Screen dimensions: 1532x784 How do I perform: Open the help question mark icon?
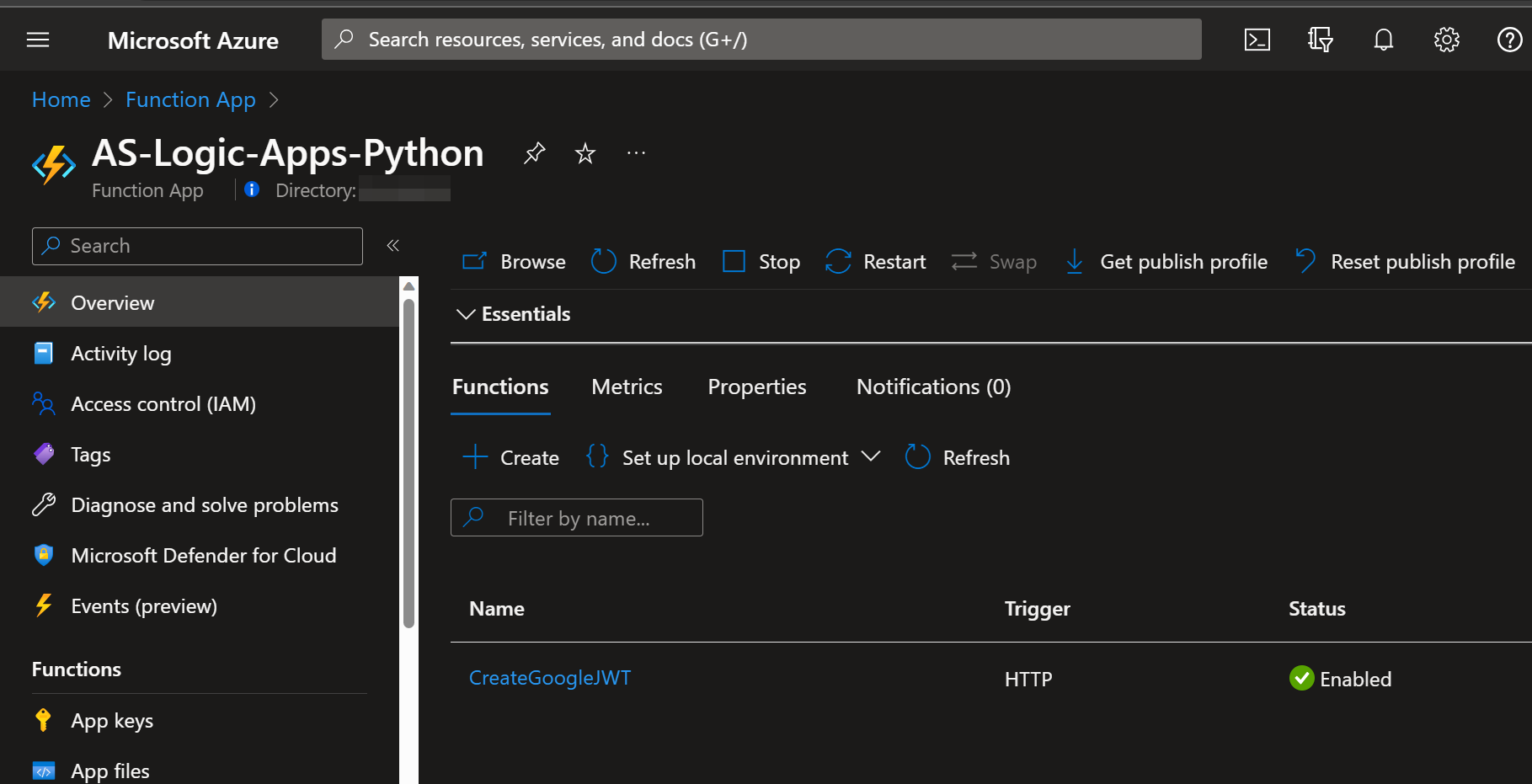(1509, 40)
